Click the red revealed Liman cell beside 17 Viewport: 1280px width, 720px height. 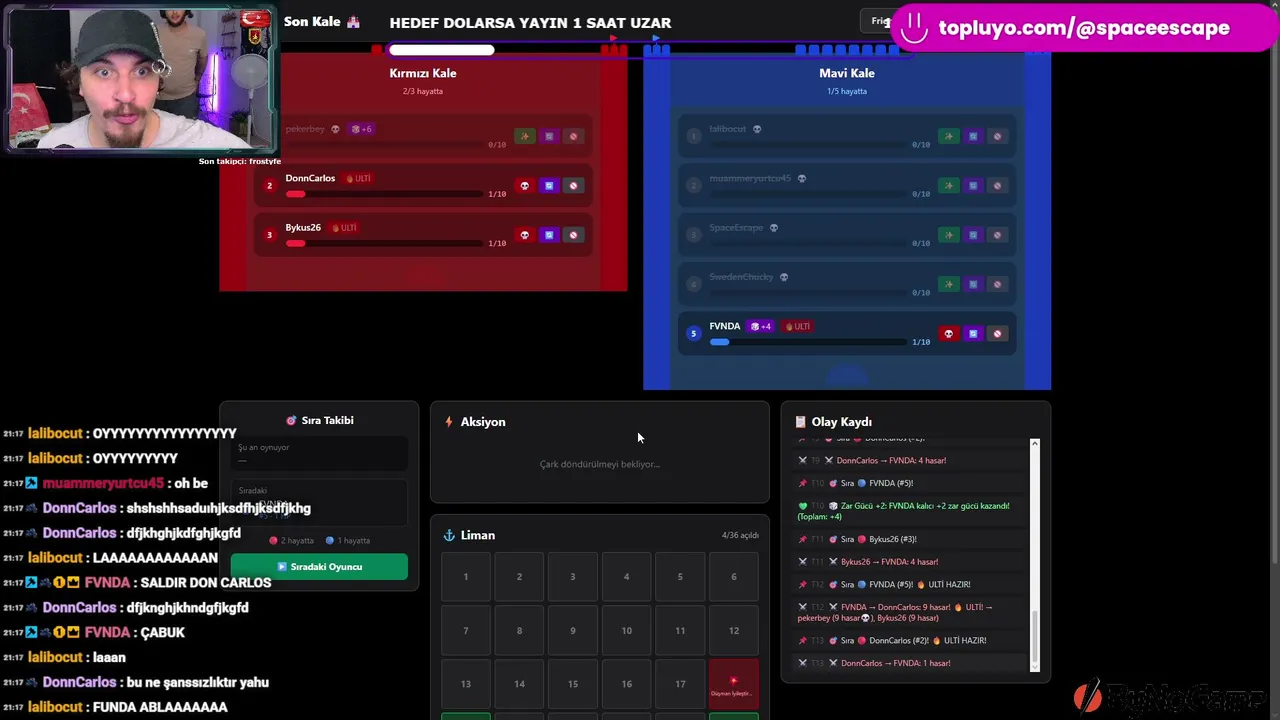(734, 684)
